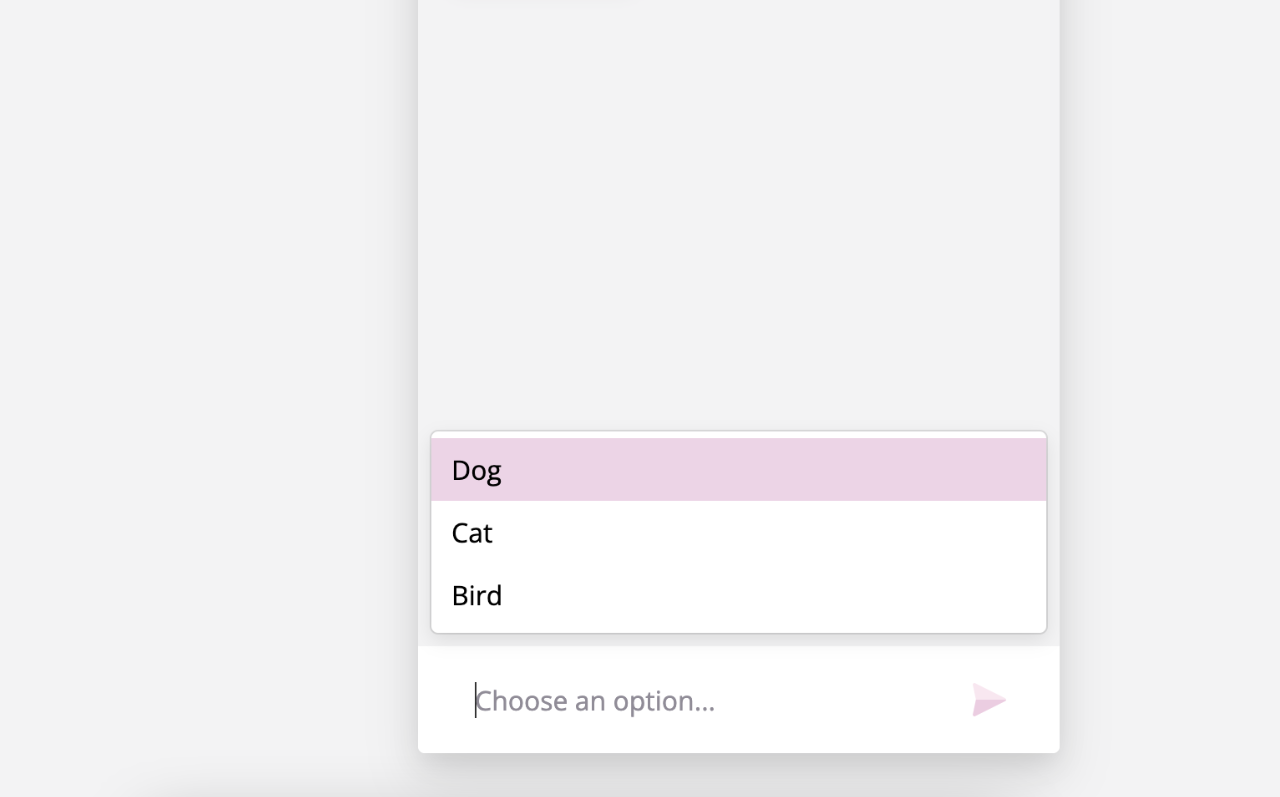Pick the middle option in the popup
The width and height of the screenshot is (1280, 797).
click(x=739, y=532)
